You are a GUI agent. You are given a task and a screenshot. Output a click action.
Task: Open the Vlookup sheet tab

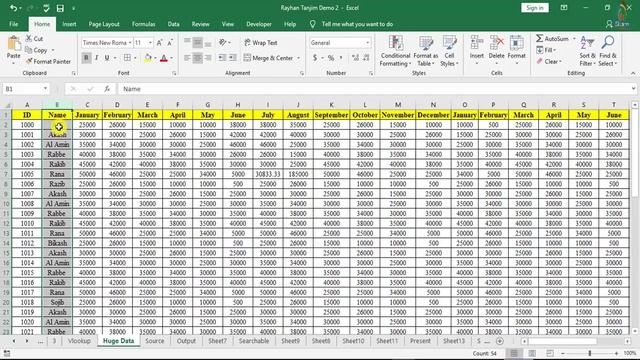79,341
